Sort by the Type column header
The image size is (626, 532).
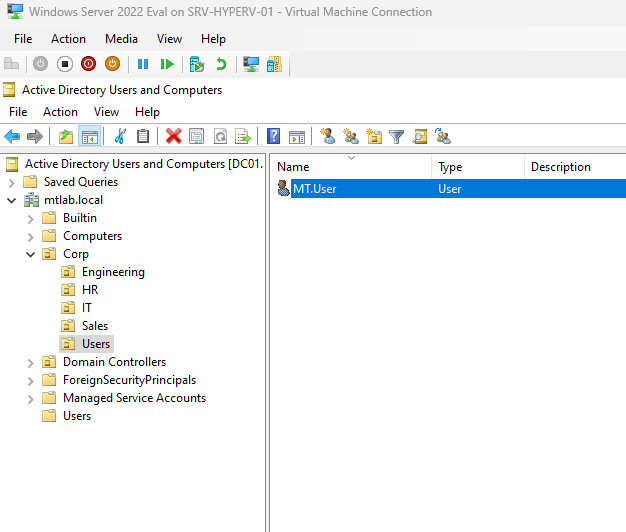click(478, 166)
